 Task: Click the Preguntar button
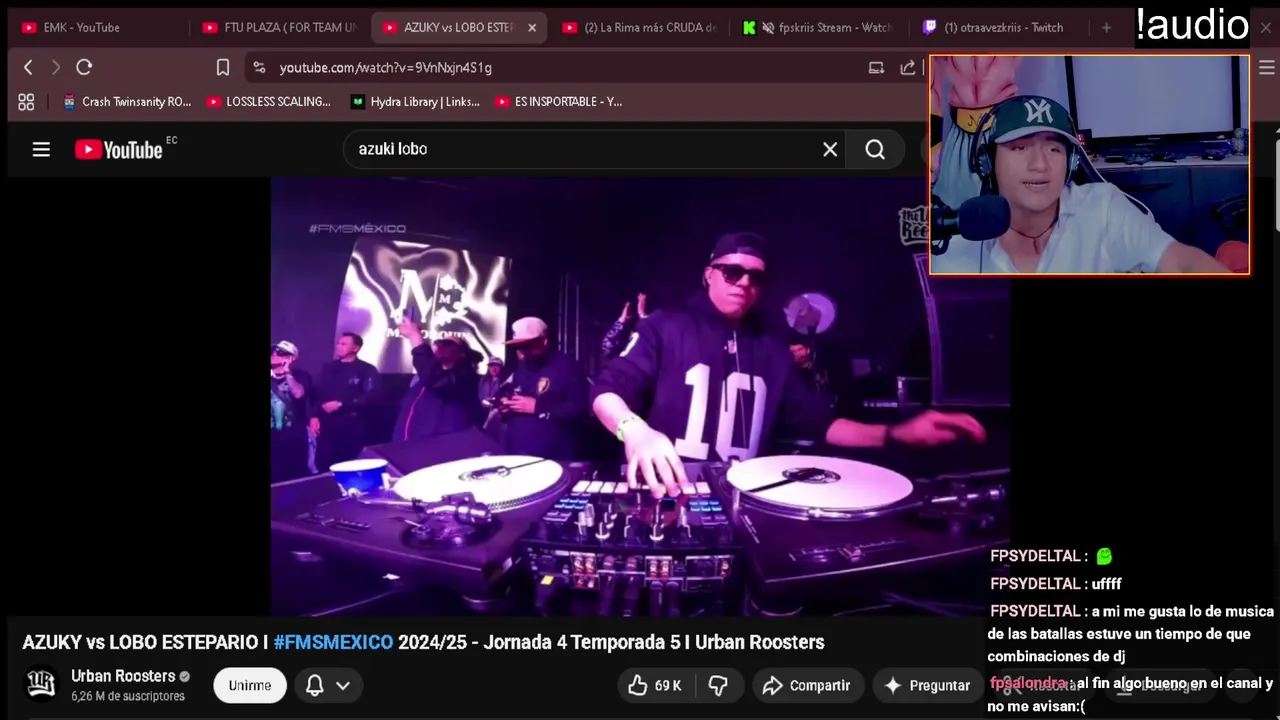[x=928, y=685]
